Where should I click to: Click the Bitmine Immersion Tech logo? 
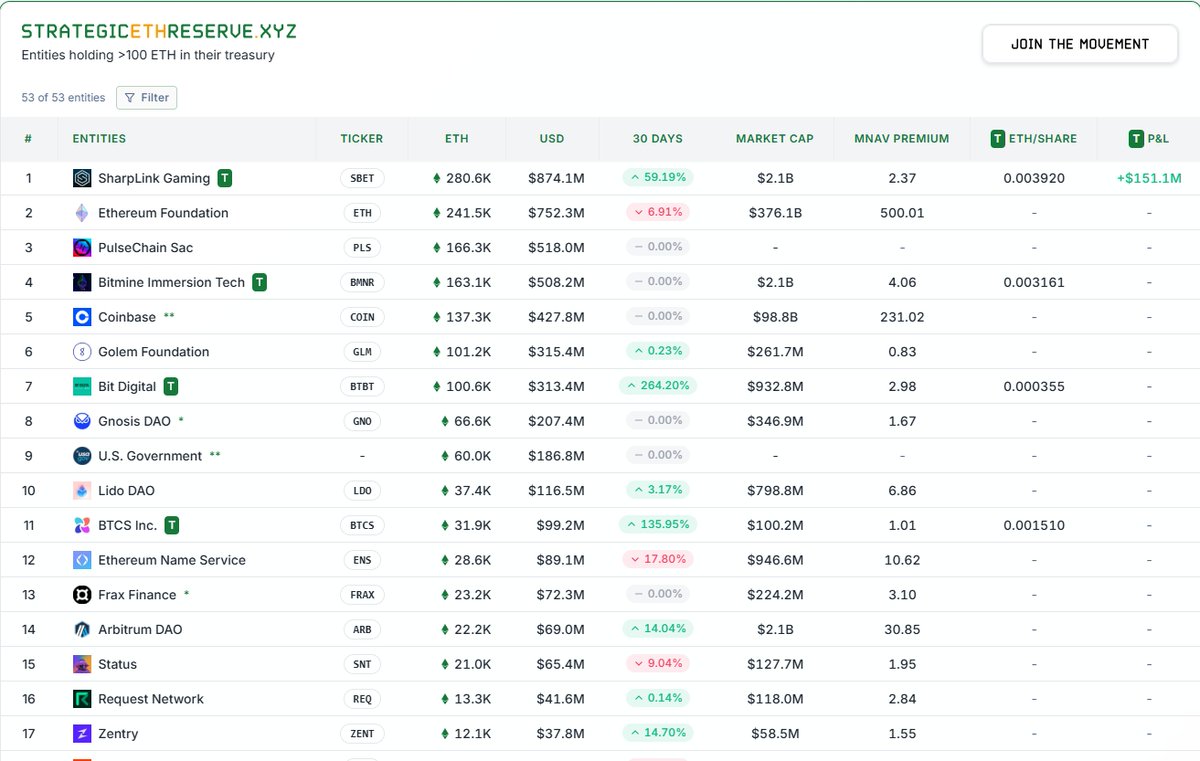click(82, 282)
